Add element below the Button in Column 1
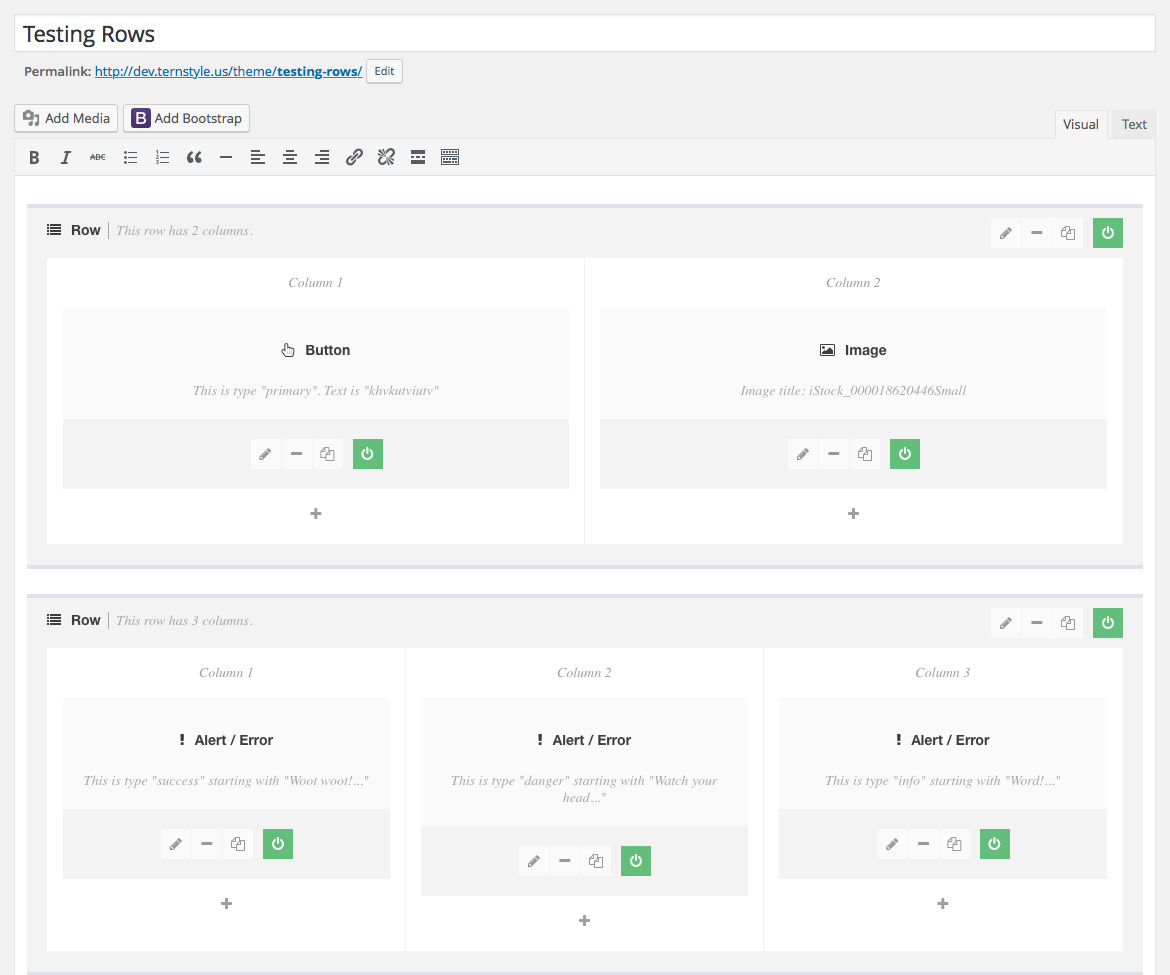The image size is (1170, 975). (x=316, y=513)
